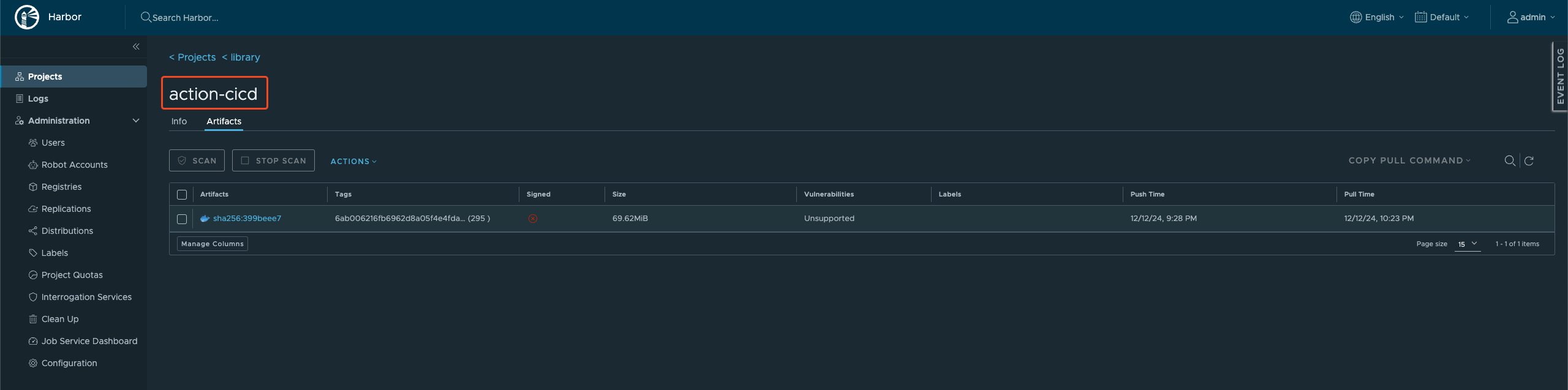The height and width of the screenshot is (390, 1568).
Task: Select all artifacts header checkbox
Action: click(x=182, y=195)
